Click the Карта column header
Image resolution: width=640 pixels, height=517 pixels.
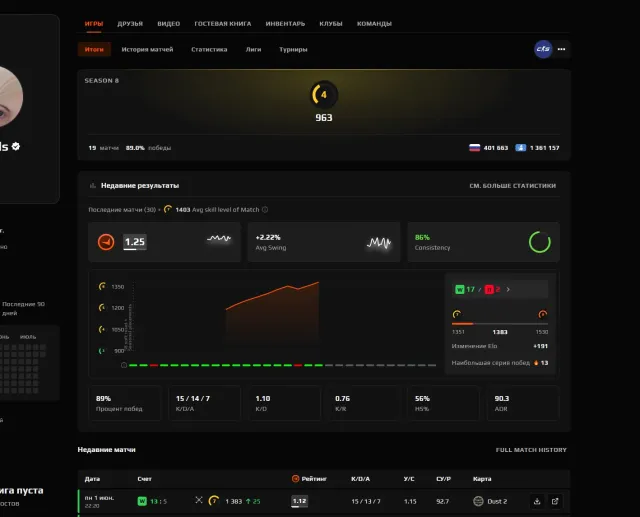coord(482,479)
